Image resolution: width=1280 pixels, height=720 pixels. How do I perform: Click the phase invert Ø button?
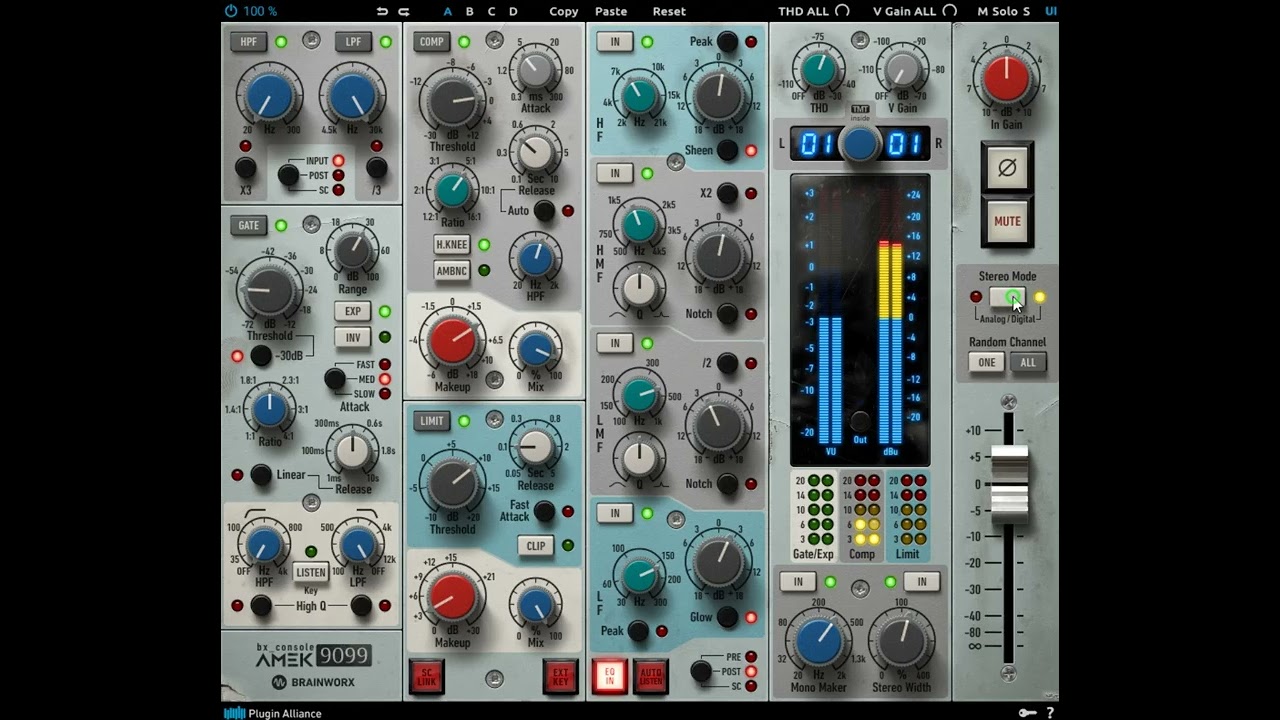coord(1007,168)
